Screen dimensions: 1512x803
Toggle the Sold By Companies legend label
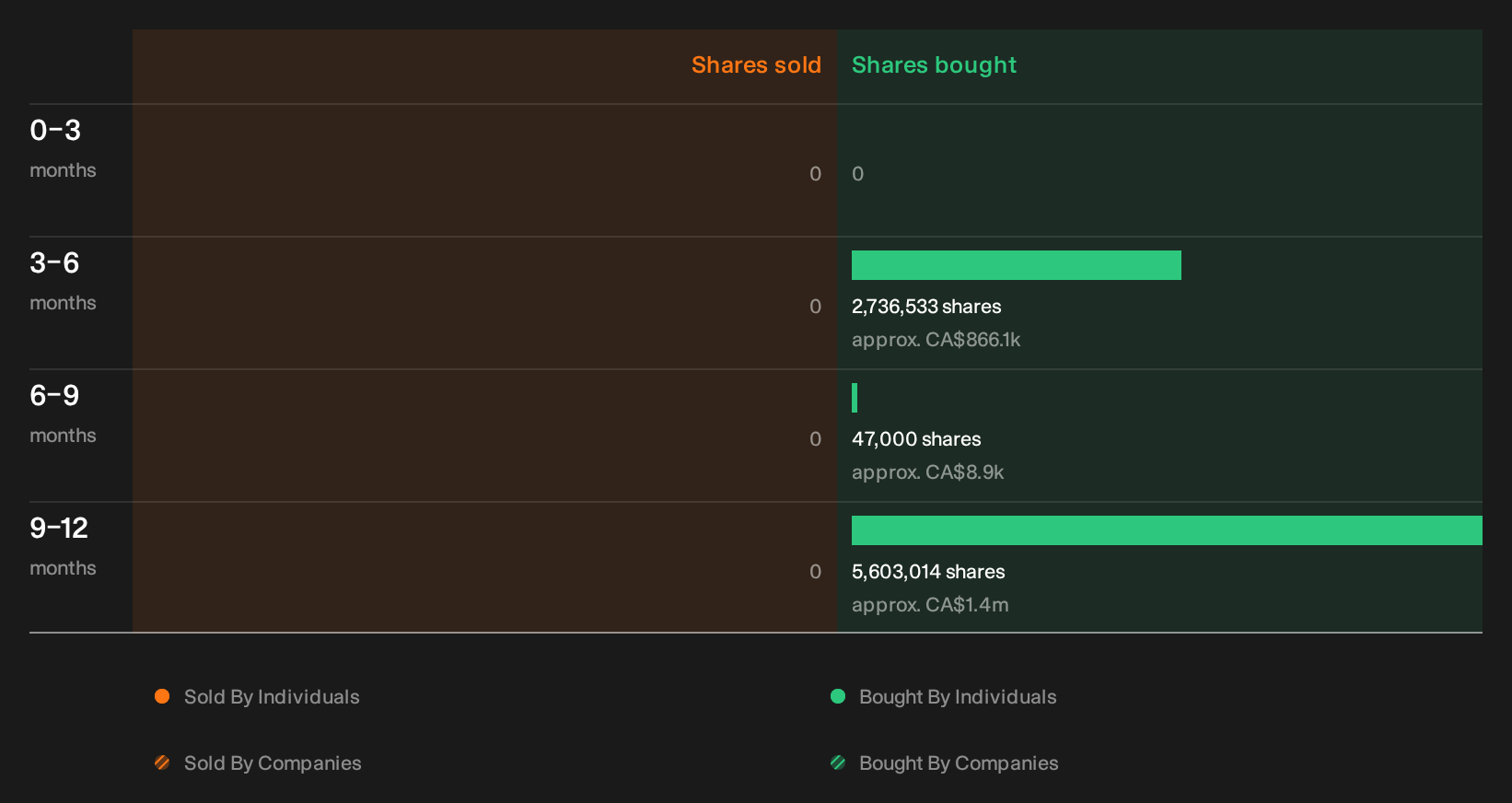tap(273, 763)
